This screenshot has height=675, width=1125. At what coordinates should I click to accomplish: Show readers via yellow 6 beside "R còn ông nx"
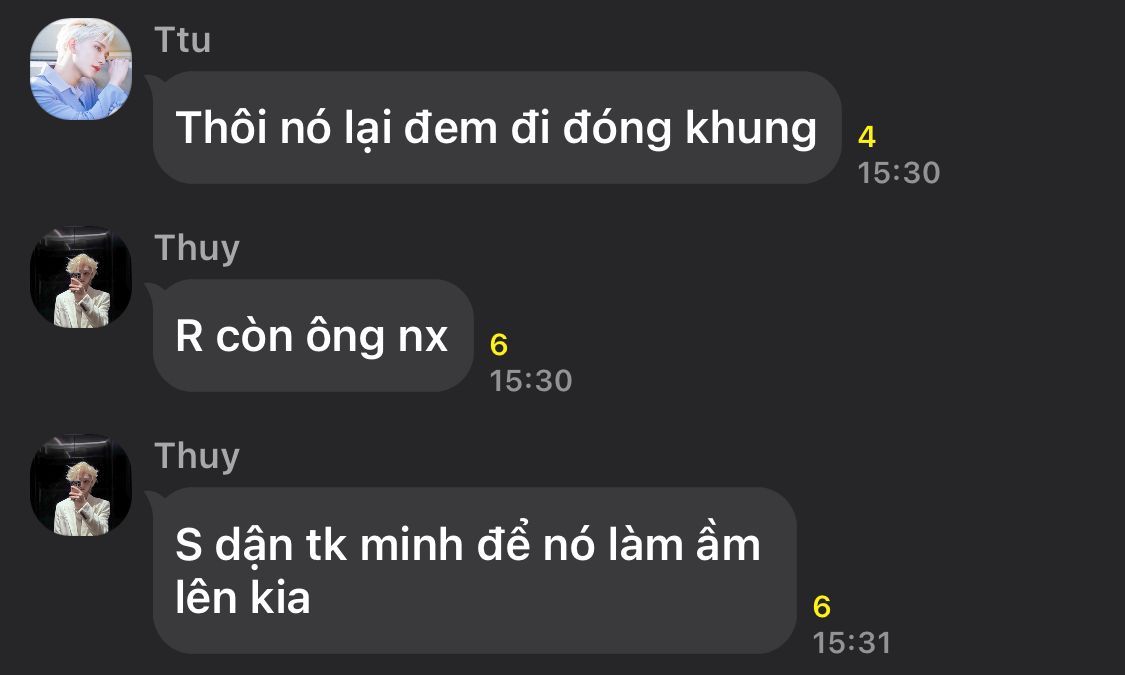click(x=499, y=345)
